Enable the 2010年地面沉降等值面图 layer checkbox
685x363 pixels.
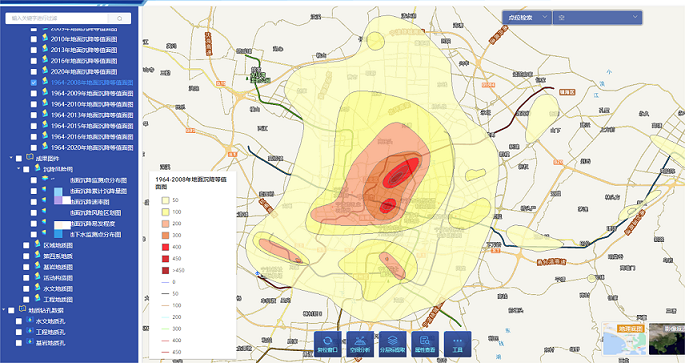[34, 39]
